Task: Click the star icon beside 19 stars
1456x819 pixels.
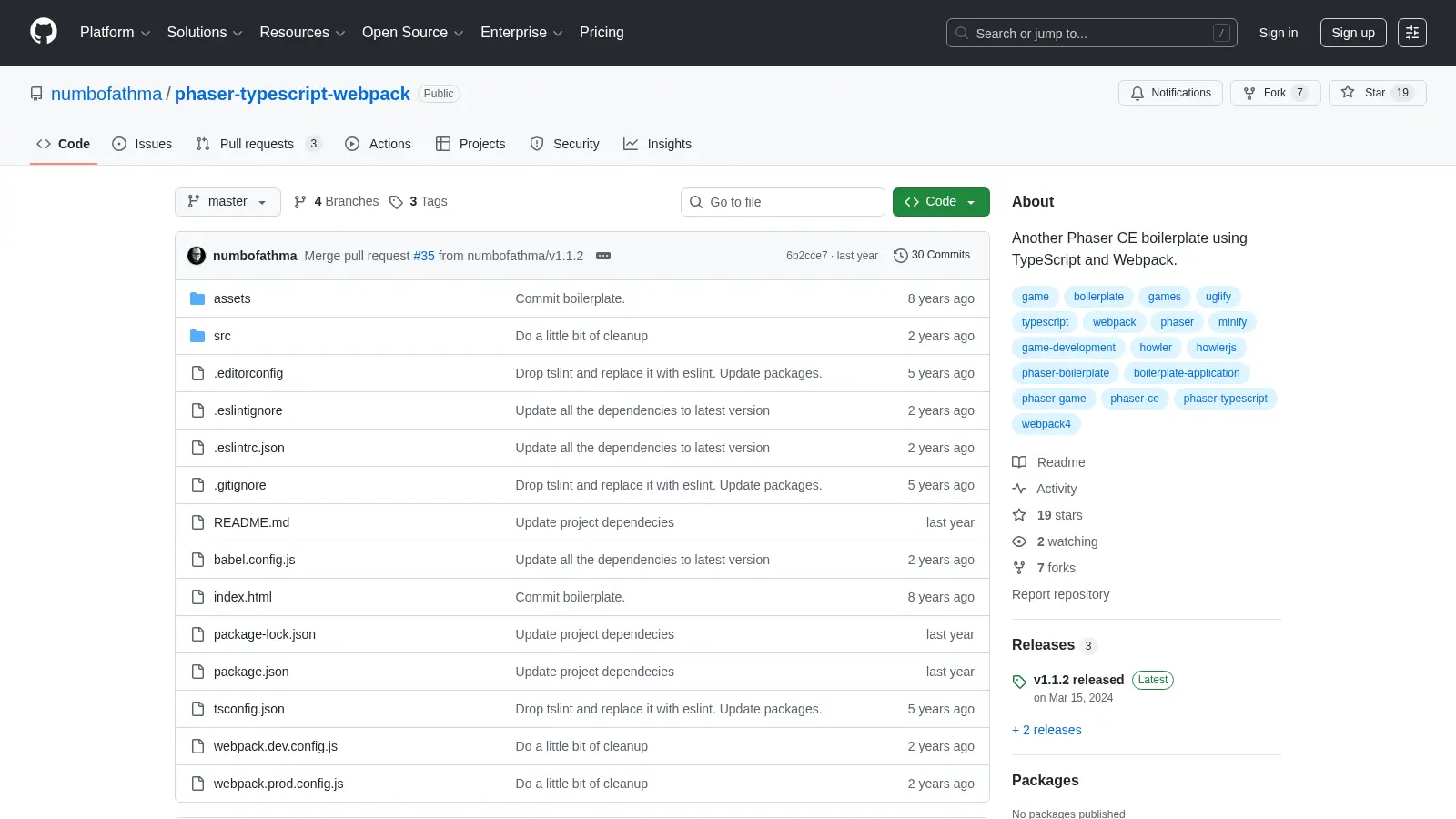Action: coord(1019,515)
